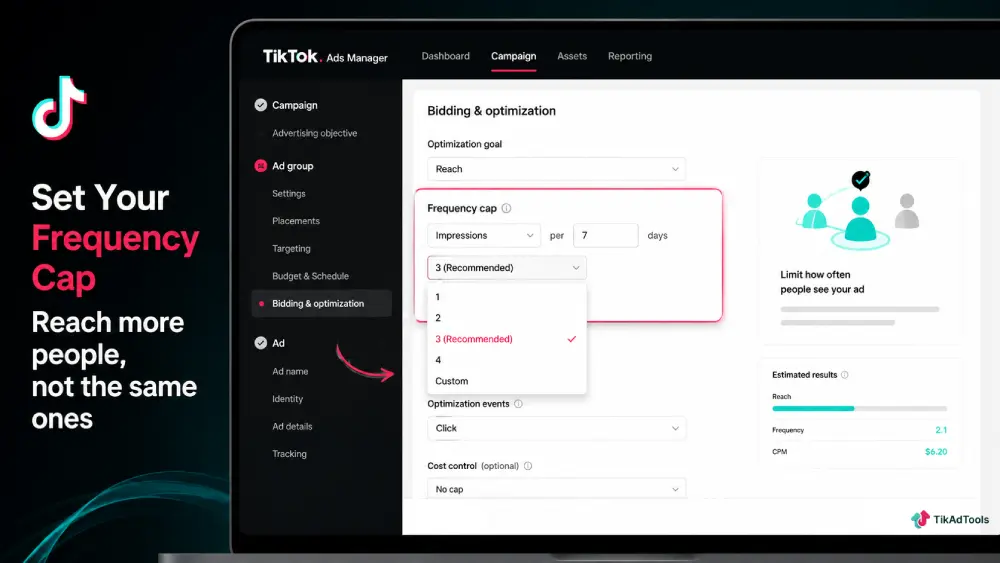Screen dimensions: 1000x563
Task: Open Ad details in the sidebar
Action: pyautogui.click(x=292, y=427)
